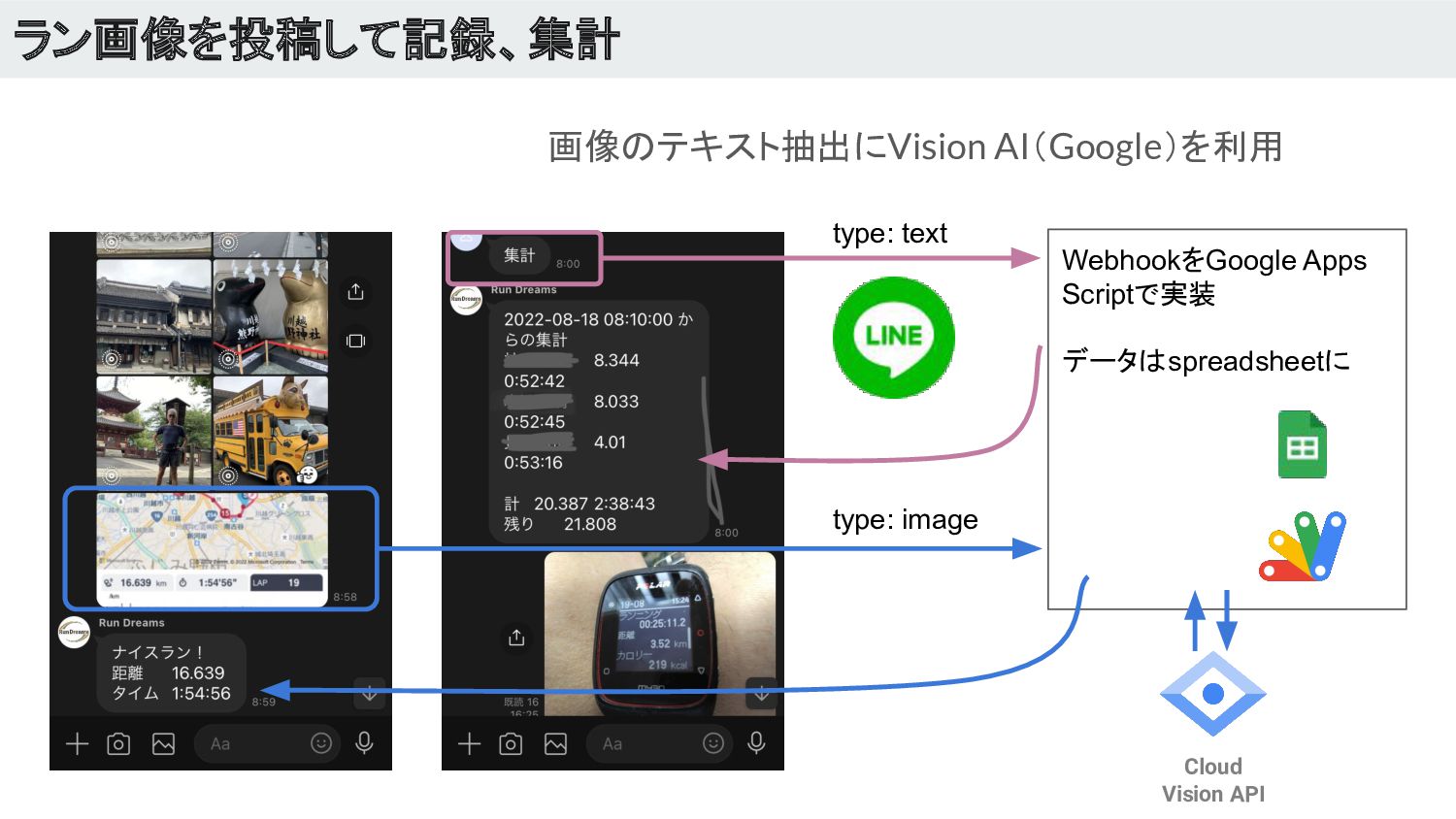Click total '計 20.387 2:38:43' line
The width and height of the screenshot is (1456, 819).
tap(579, 504)
